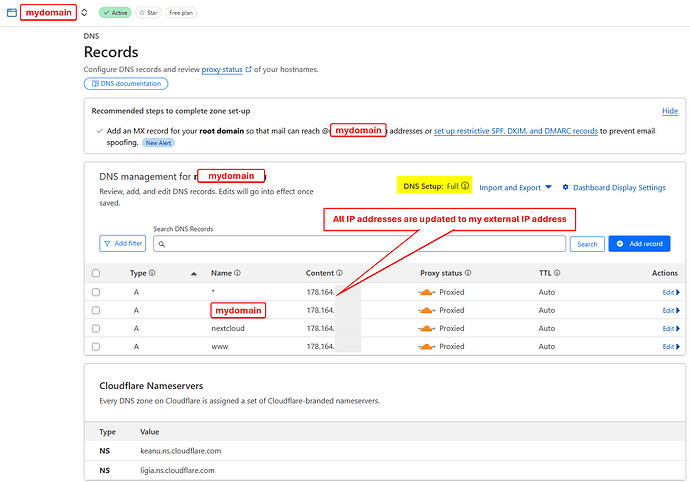Star this domain
This screenshot has width=690, height=482.
[x=148, y=13]
